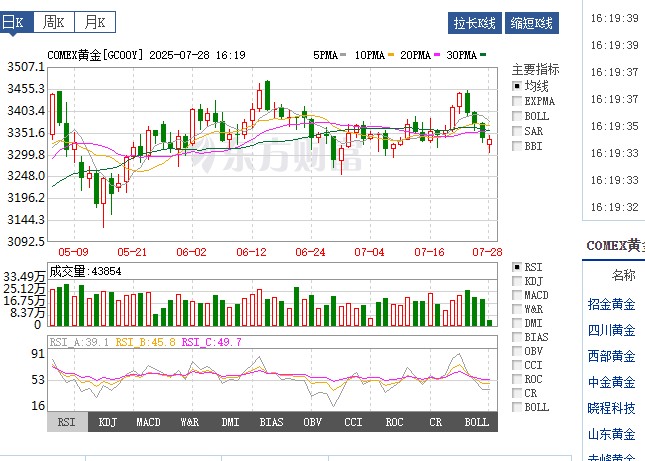Open the CCI tab below the chart
This screenshot has height=461, width=645.
(x=353, y=423)
